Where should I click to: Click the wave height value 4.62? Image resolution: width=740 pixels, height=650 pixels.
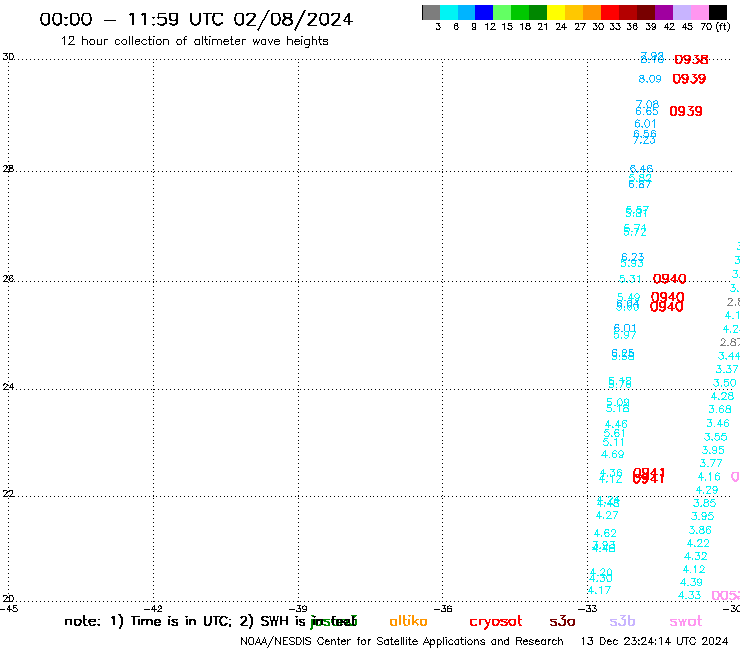click(605, 533)
